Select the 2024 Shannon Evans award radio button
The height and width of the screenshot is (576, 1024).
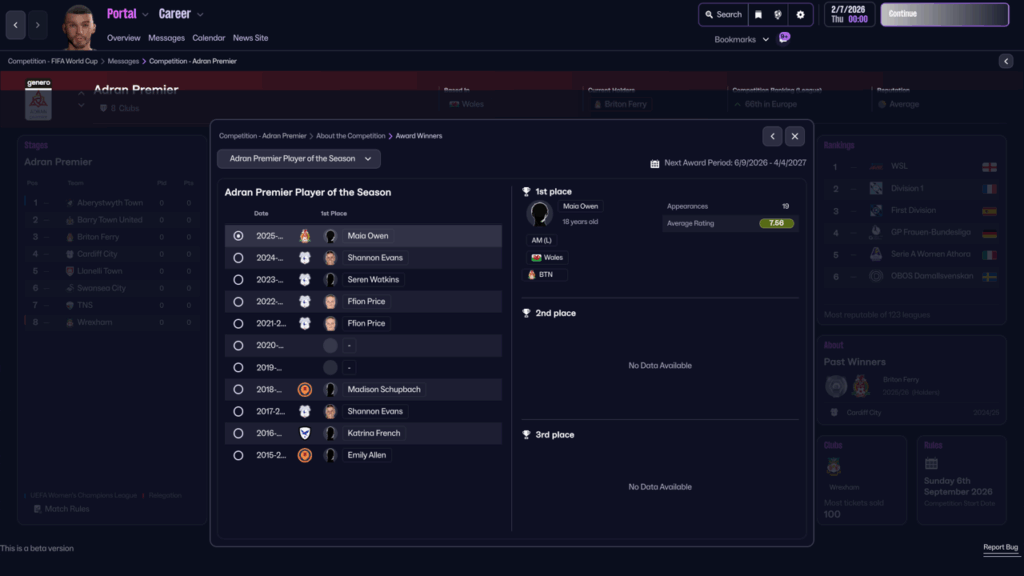[238, 257]
